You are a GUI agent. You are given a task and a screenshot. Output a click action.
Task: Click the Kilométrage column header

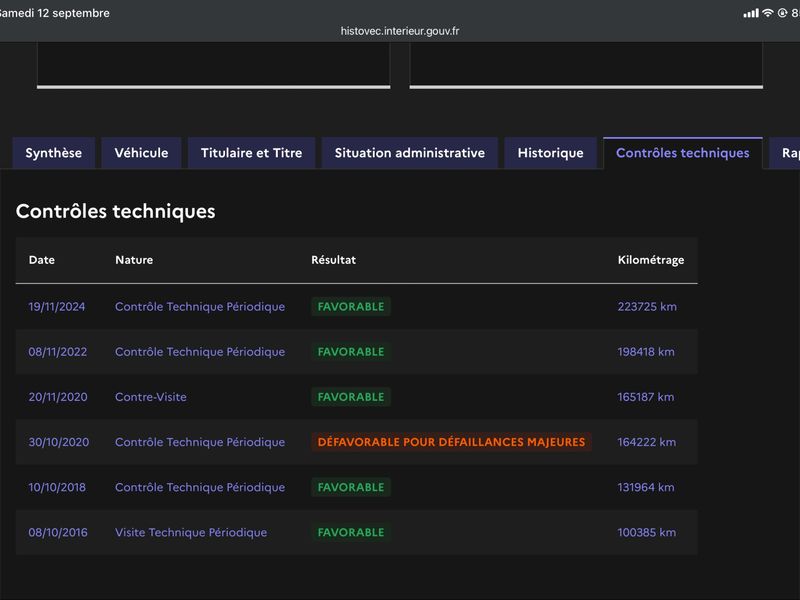[651, 260]
